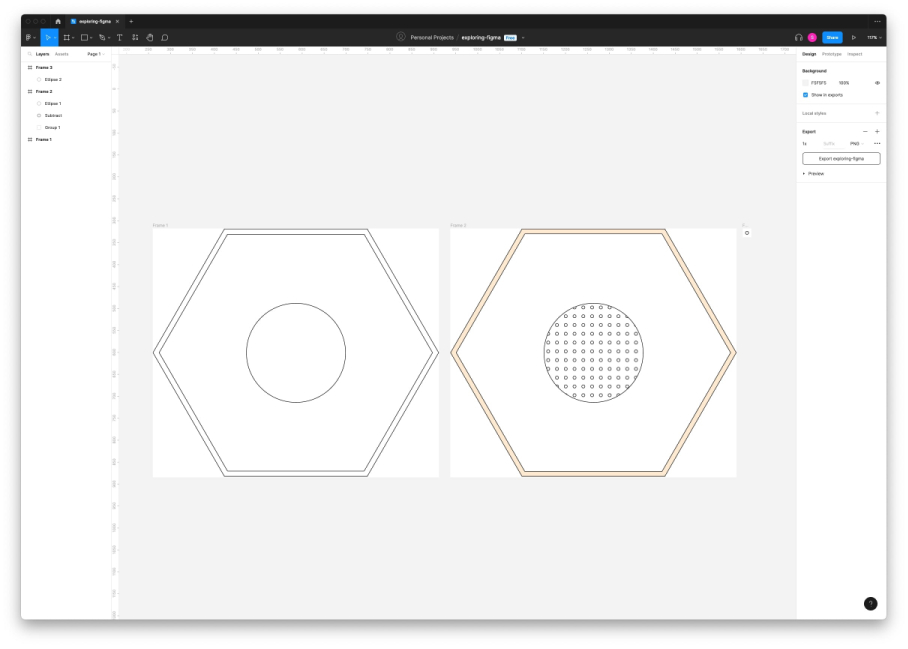This screenshot has height=649, width=908.
Task: Search layers with magnifier icon
Action: [x=30, y=54]
